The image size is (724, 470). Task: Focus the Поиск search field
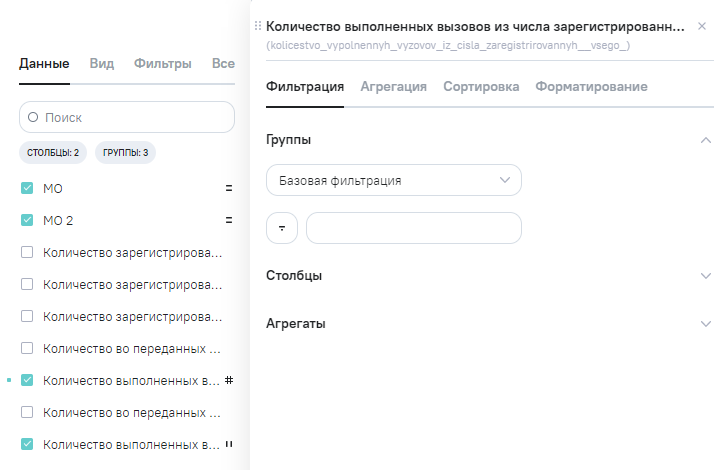[127, 117]
